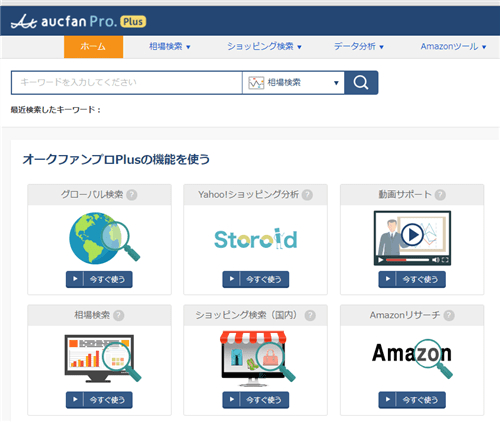Click help icon beside Amazonリサーチ
The image size is (500, 422).
449,315
